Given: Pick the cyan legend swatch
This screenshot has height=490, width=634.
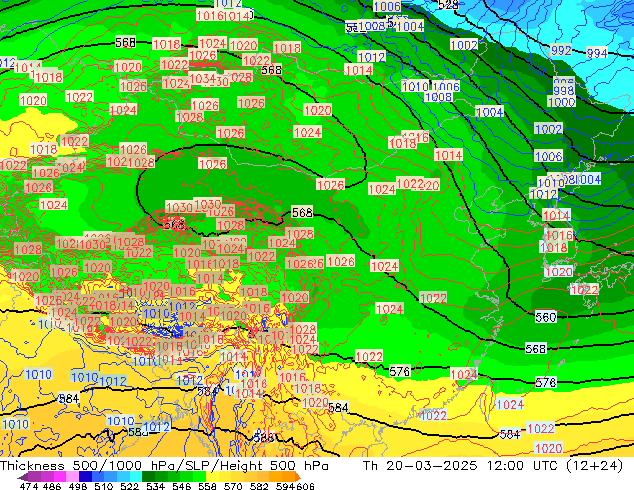Looking at the screenshot, I should [136, 476].
